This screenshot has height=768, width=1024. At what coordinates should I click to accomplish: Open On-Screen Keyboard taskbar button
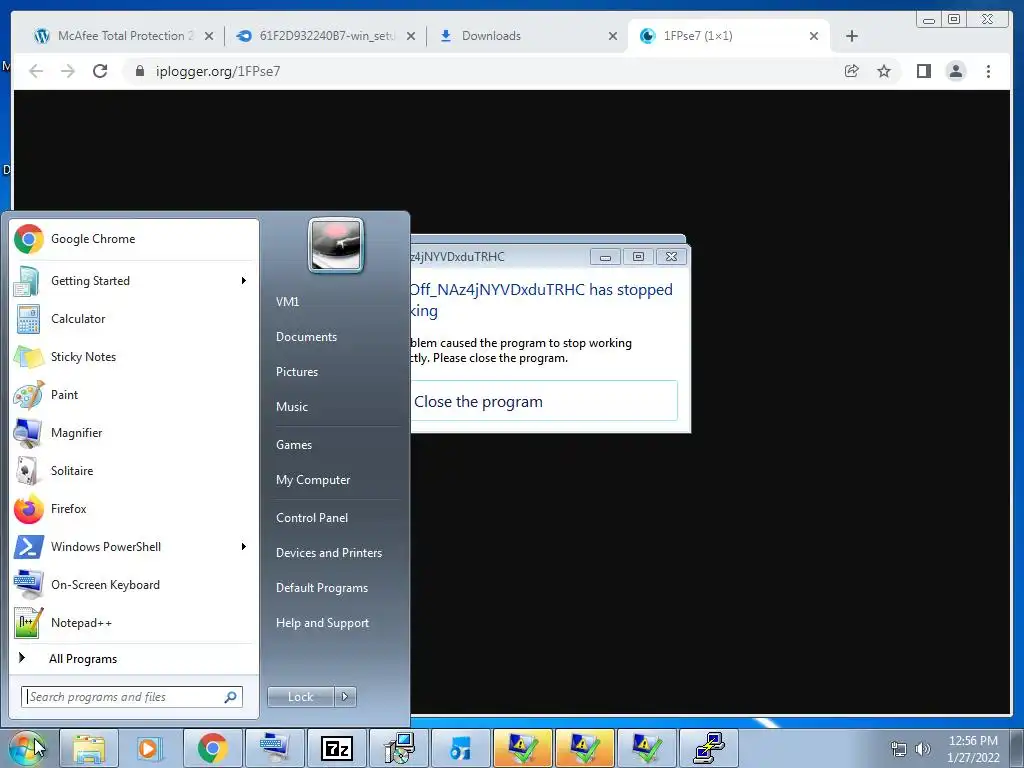click(274, 748)
